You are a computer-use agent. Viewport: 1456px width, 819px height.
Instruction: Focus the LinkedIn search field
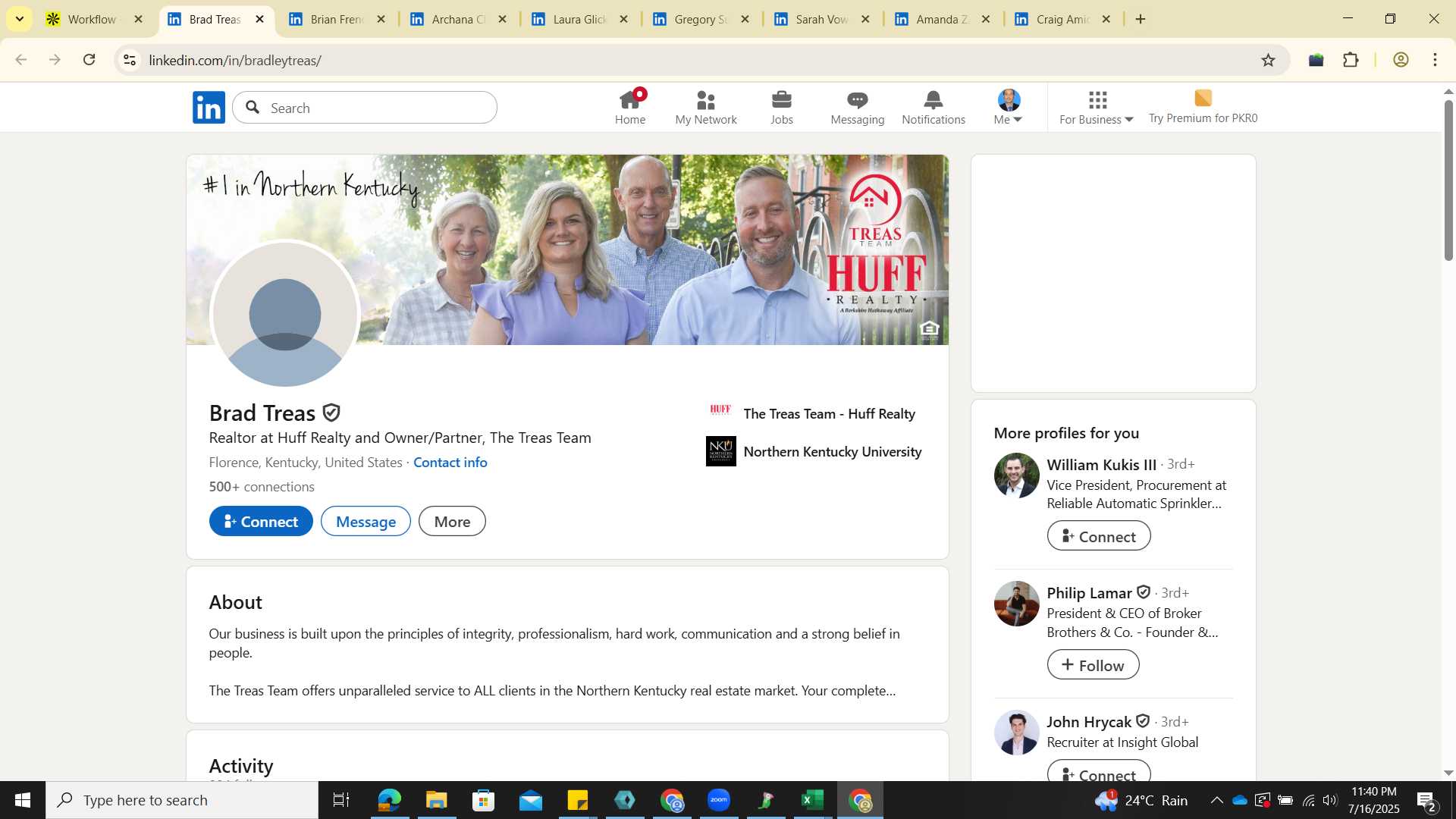coord(365,108)
